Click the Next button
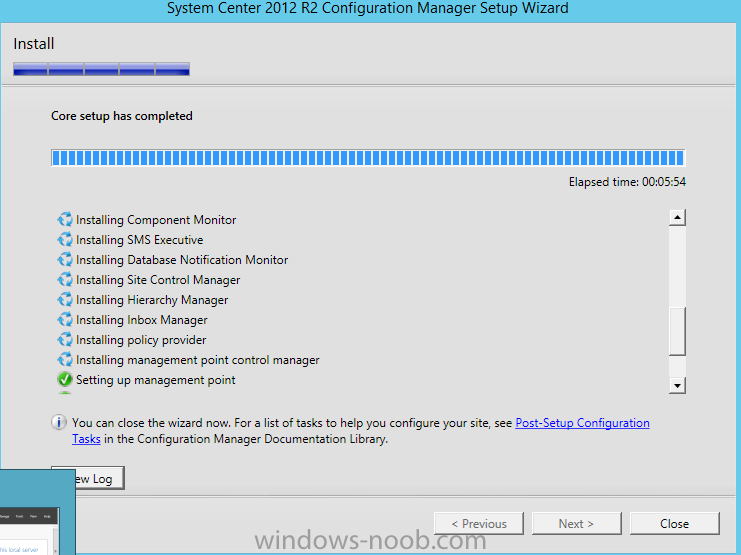 [x=576, y=524]
